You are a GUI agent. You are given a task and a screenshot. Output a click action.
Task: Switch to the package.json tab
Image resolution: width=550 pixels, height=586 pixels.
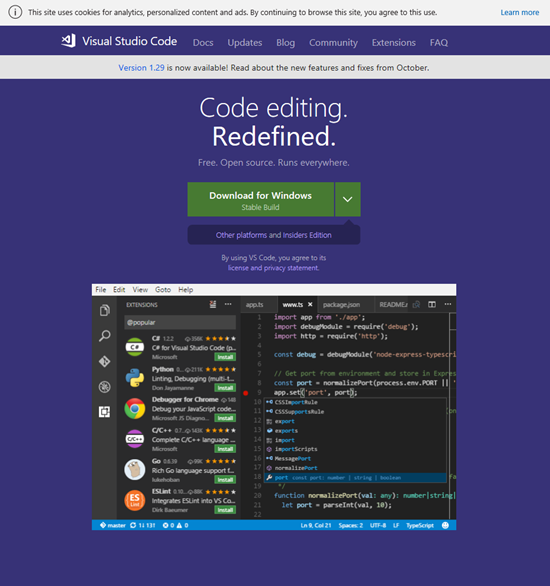pyautogui.click(x=342, y=305)
